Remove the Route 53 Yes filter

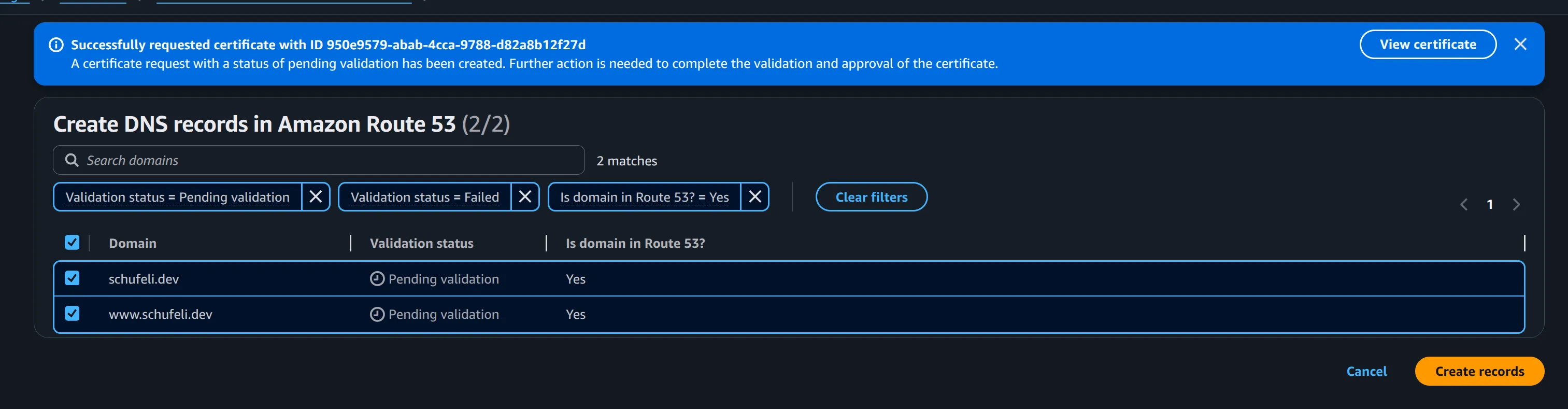pyautogui.click(x=755, y=196)
